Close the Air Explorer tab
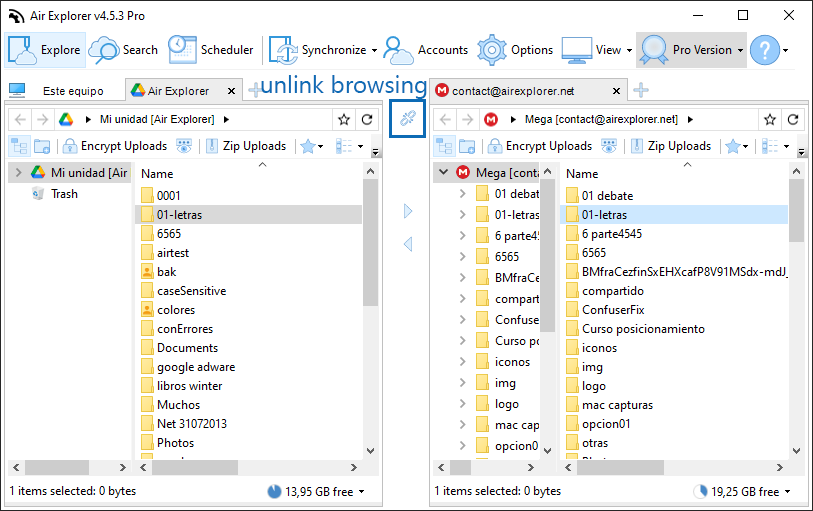813x511 pixels. (x=232, y=91)
